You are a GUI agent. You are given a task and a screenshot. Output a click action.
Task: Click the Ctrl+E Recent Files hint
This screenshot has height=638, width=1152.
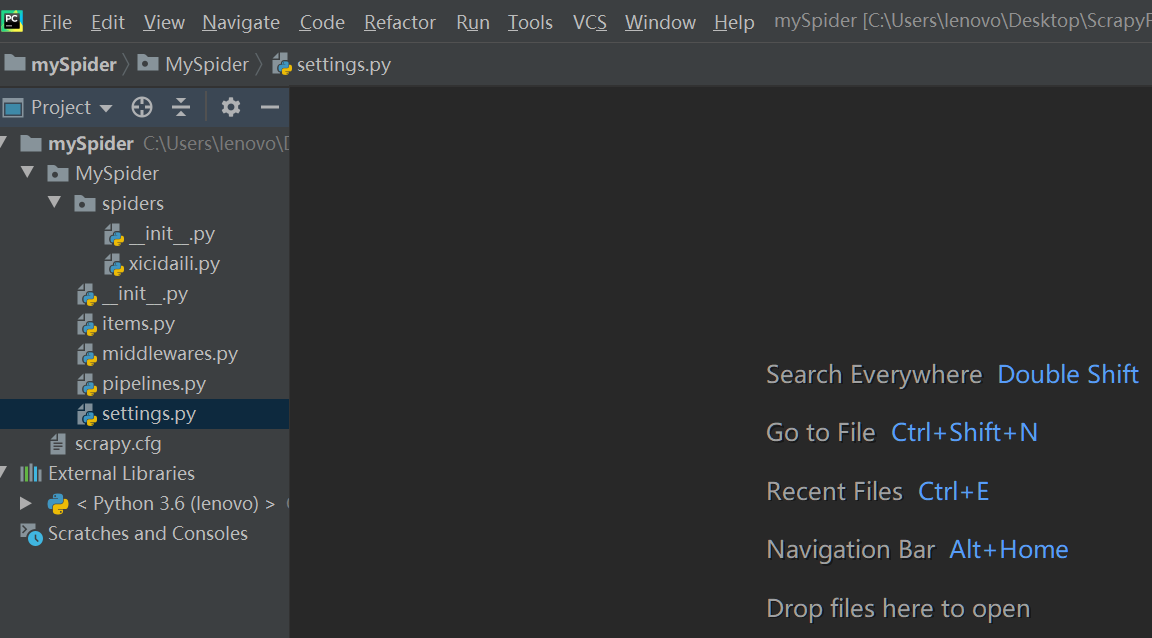pos(954,491)
